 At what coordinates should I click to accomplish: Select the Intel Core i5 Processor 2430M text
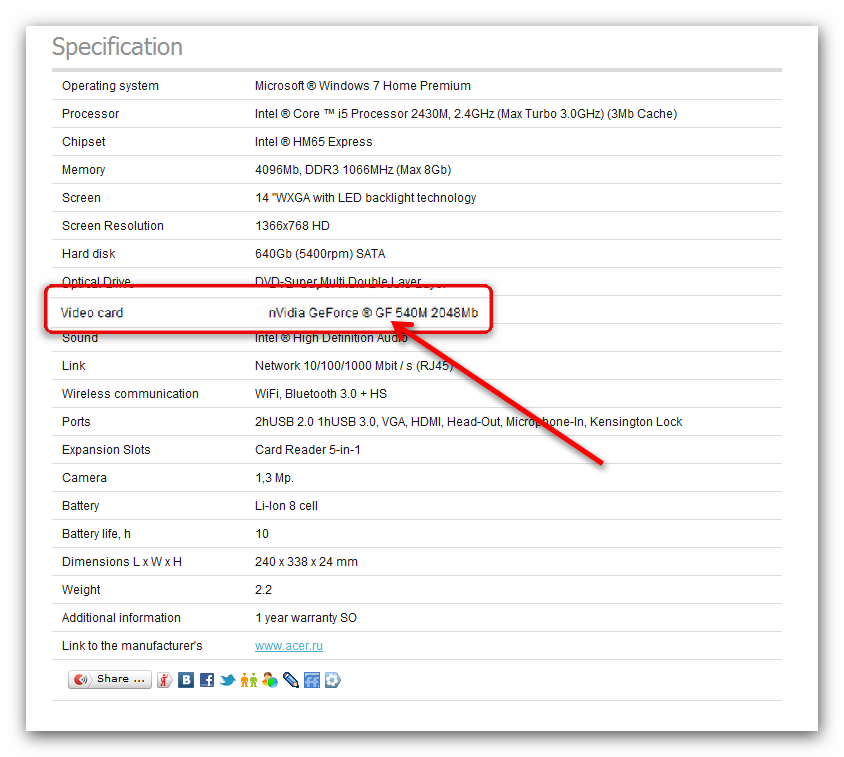[x=466, y=114]
